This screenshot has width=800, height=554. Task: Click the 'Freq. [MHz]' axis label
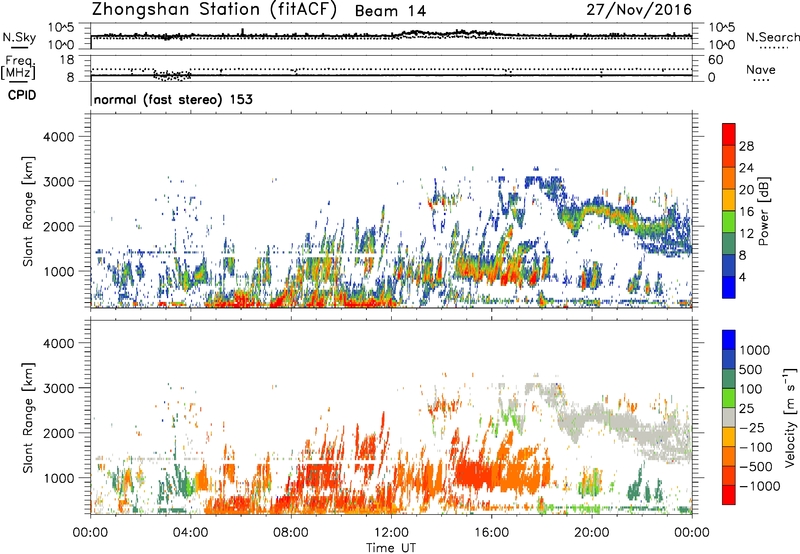[19, 67]
